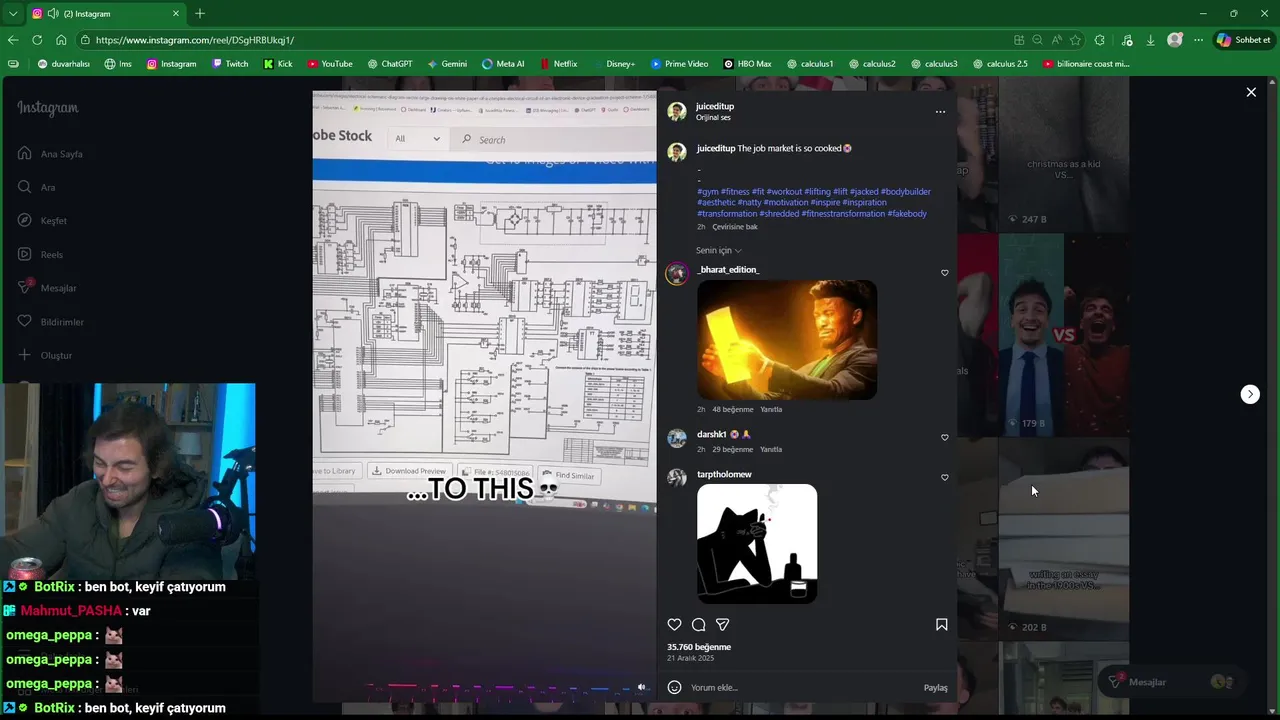Open the Ara search item in sidebar
This screenshot has width=1280, height=720.
[36, 187]
